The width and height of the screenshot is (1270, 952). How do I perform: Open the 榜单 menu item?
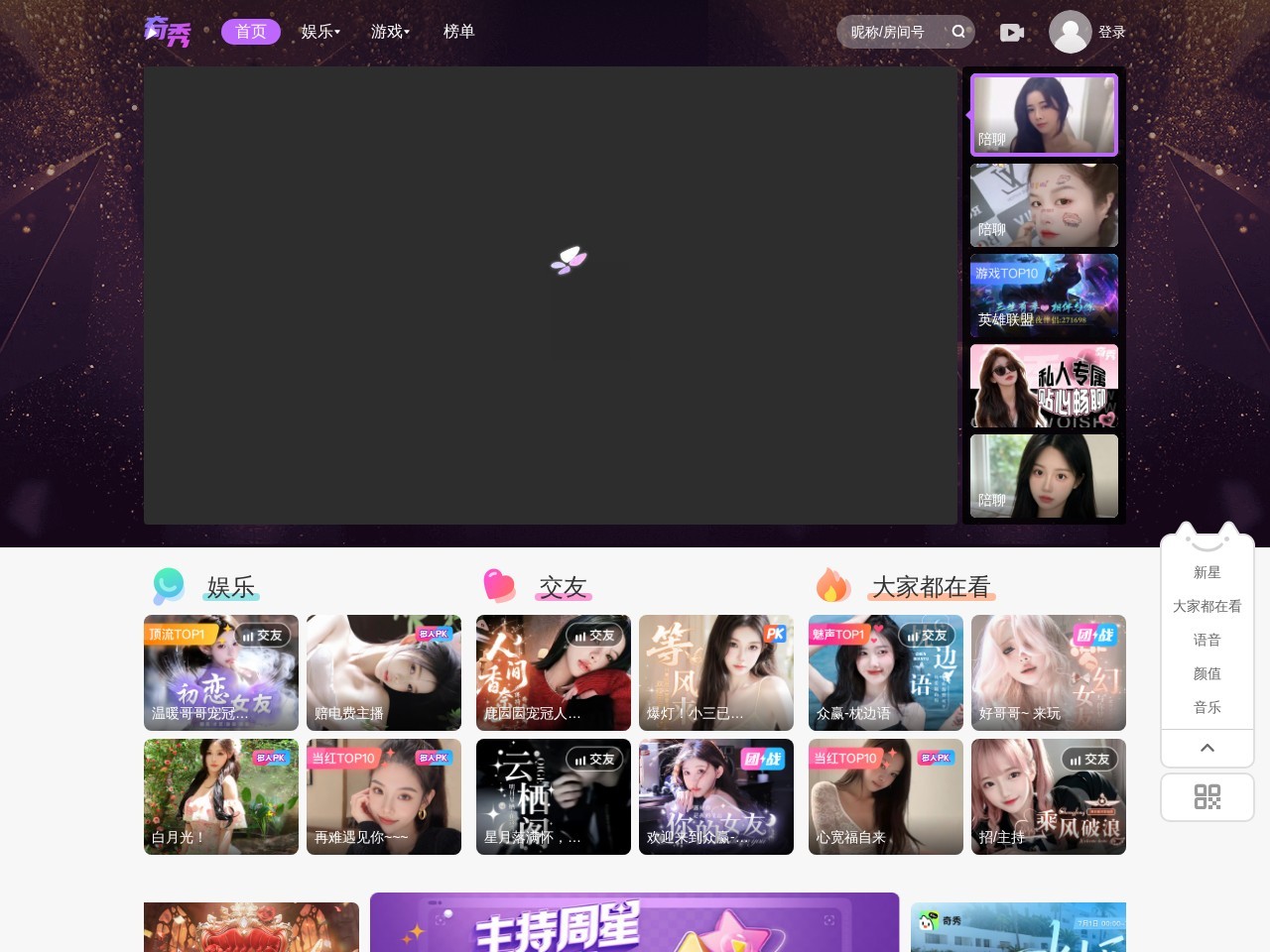[x=458, y=32]
